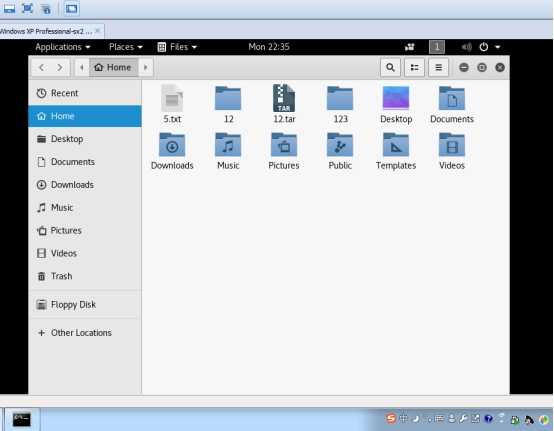
Task: Click the Mon 22:35 clock
Action: click(269, 47)
